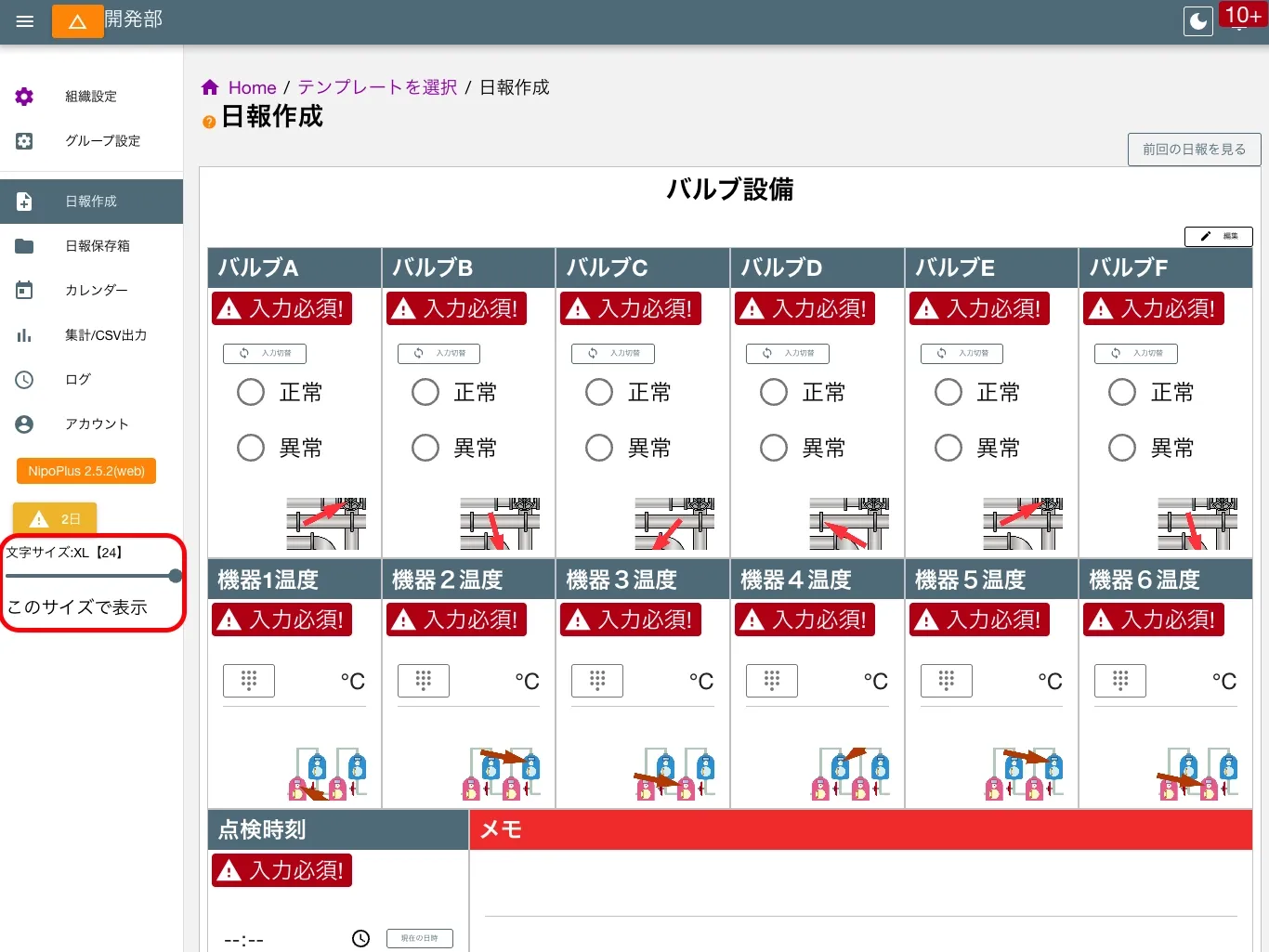Click the font size slider thumb
This screenshot has height=952, width=1269.
(x=176, y=576)
